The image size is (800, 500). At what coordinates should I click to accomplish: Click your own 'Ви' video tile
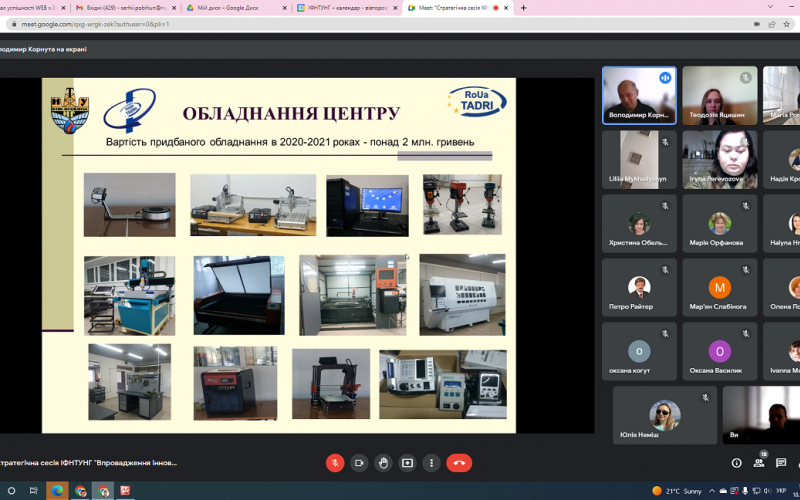(761, 415)
